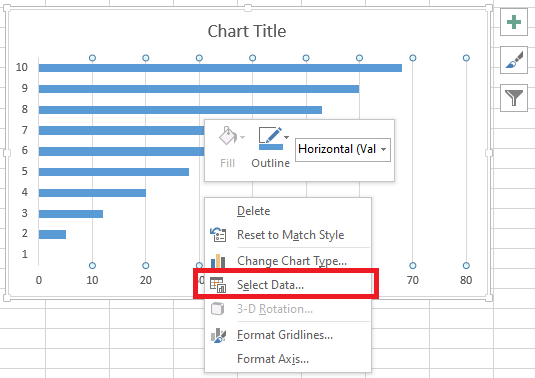
Task: Select the bar for category 3
Action: (71, 214)
